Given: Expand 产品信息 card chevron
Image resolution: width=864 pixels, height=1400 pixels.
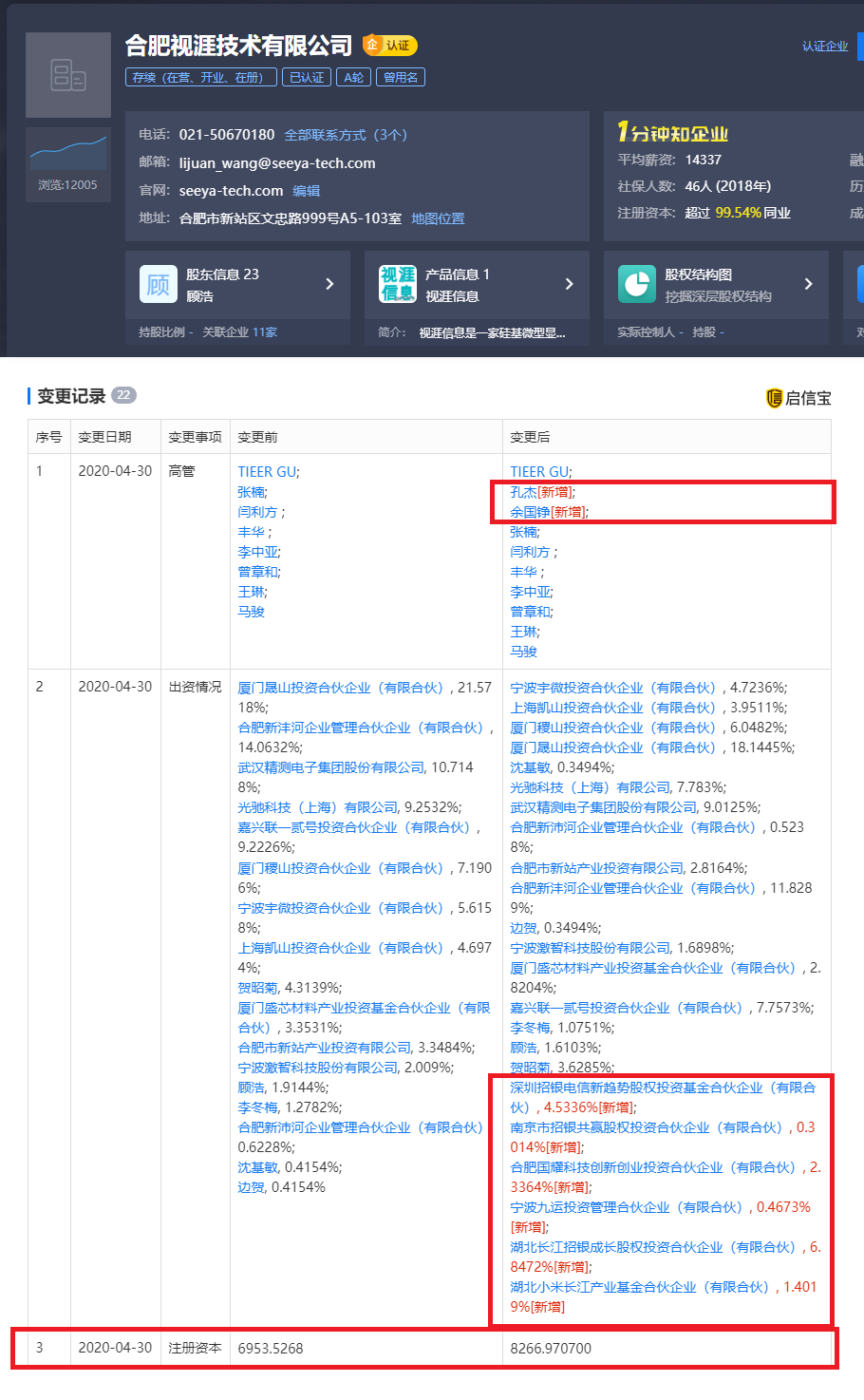Looking at the screenshot, I should click(569, 284).
